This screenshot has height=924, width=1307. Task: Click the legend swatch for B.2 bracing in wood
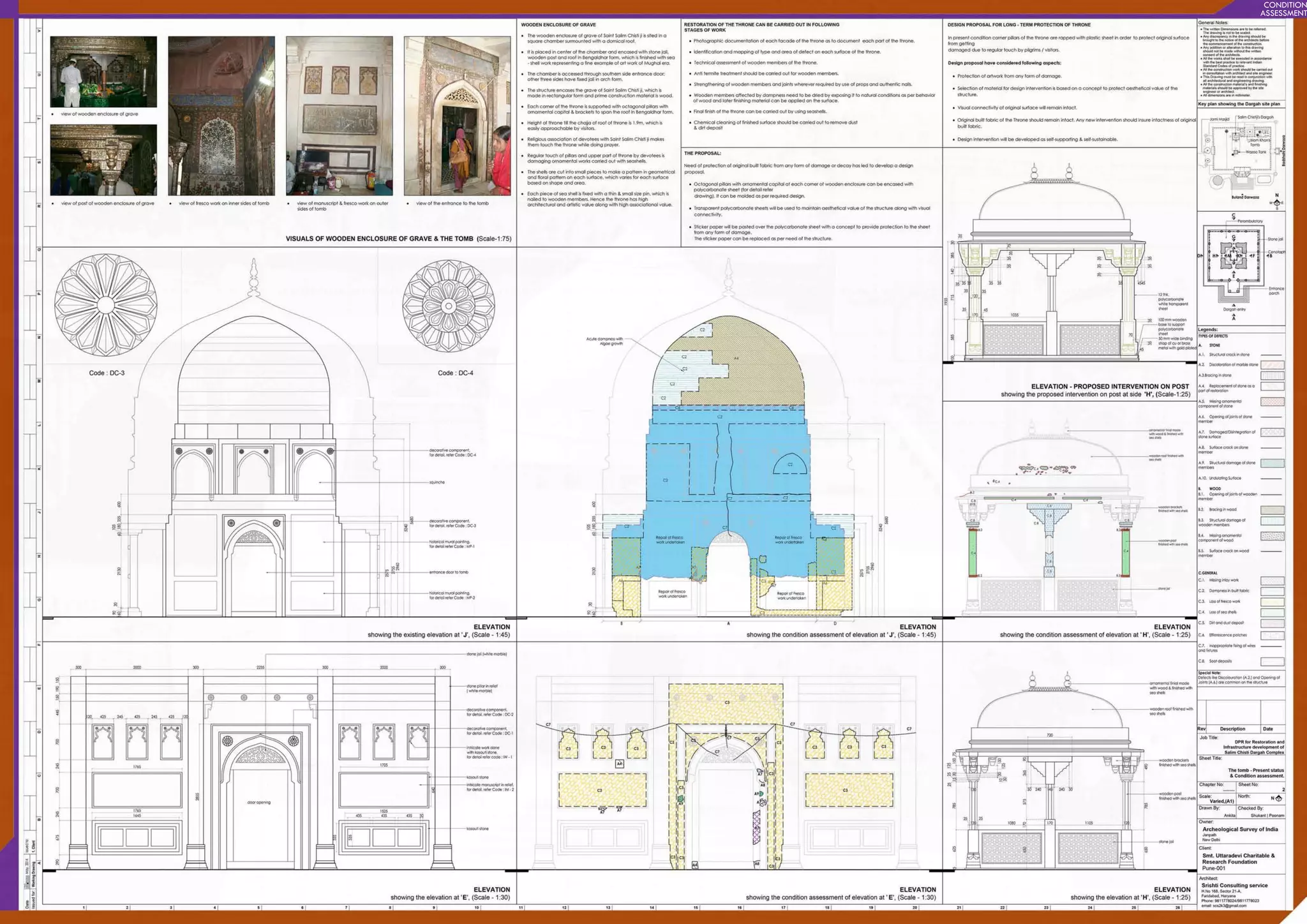[1272, 510]
